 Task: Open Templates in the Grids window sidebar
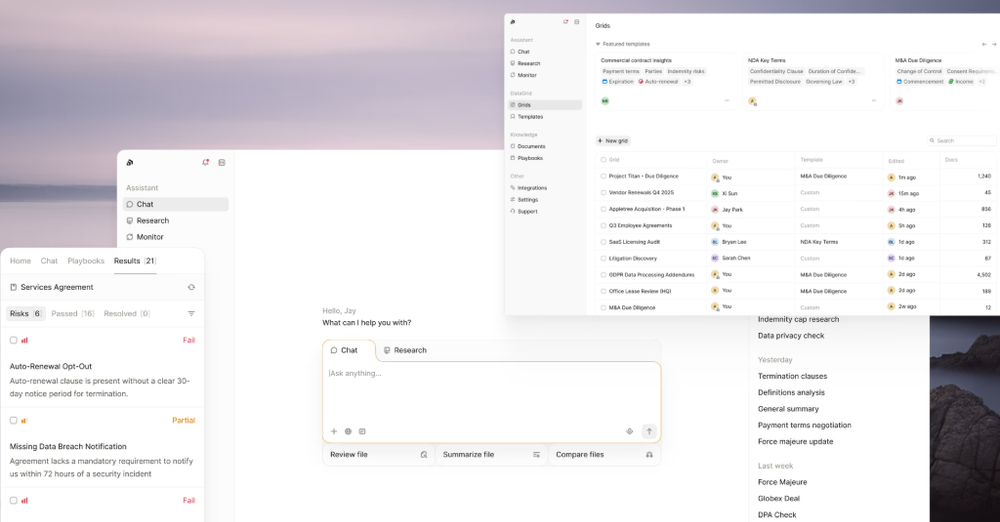point(545,117)
